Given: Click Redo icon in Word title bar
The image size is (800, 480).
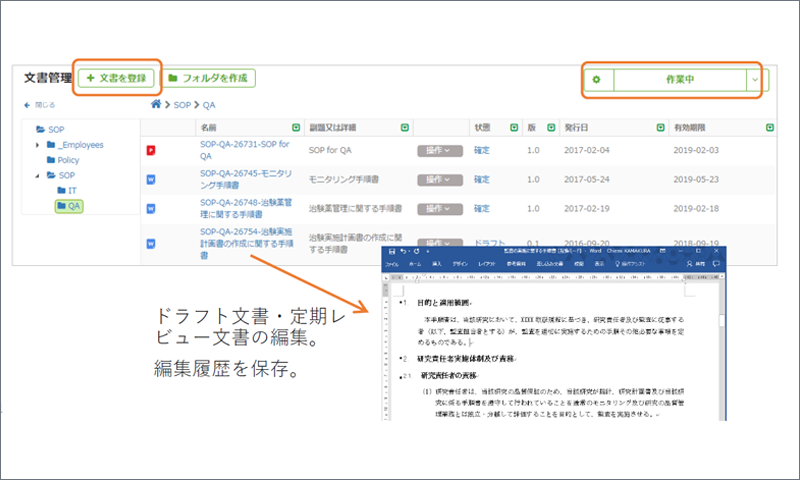Looking at the screenshot, I should click(x=416, y=251).
